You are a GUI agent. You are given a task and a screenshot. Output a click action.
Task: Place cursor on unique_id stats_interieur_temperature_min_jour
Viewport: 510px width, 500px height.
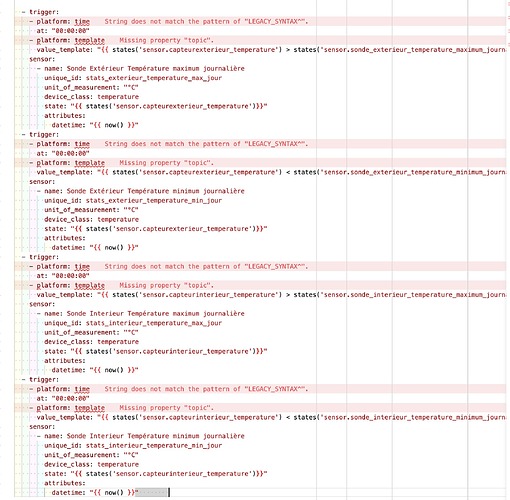tap(133, 446)
